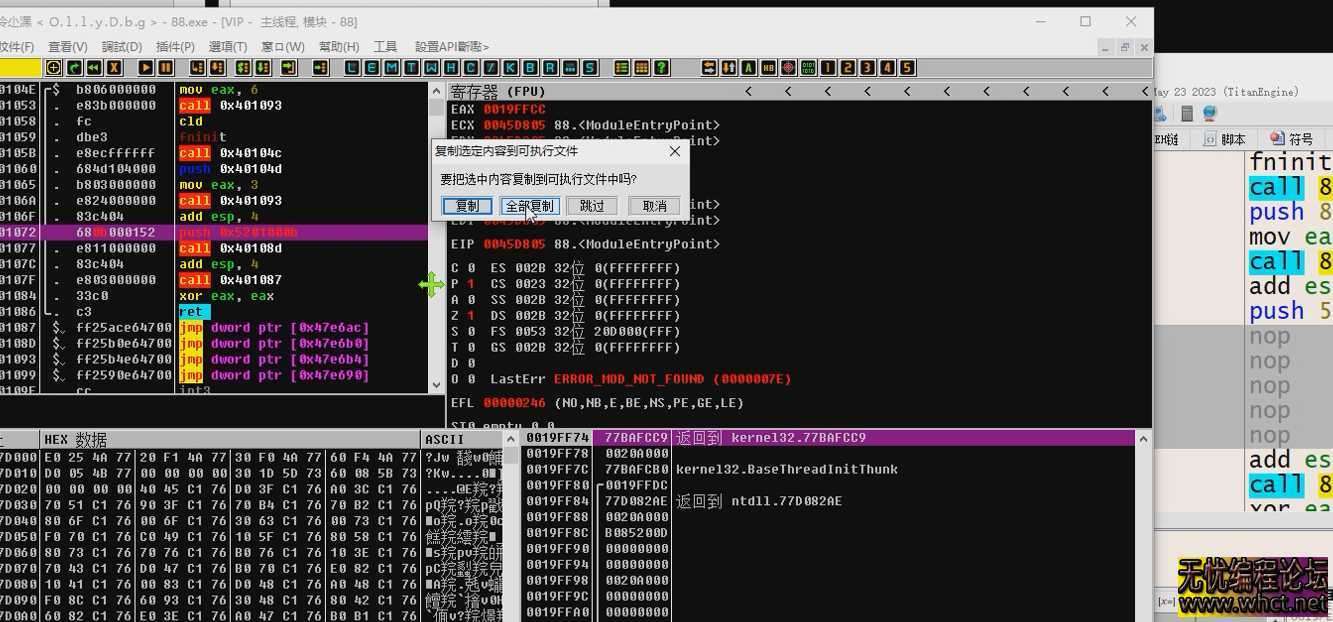The image size is (1333, 622).
Task: Show the Call stack (K) window
Action: pos(510,68)
